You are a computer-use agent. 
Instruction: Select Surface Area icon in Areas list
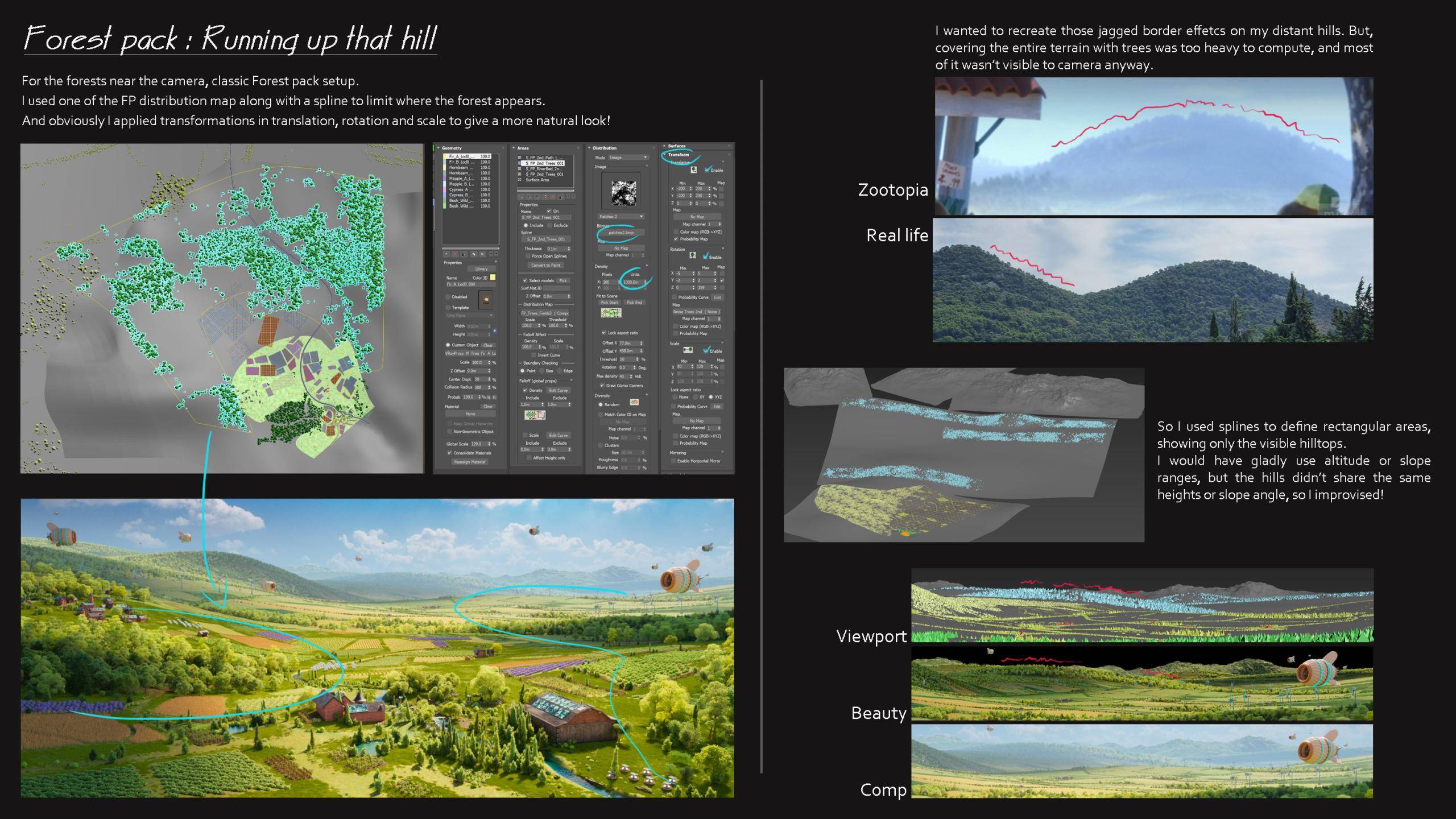519,180
